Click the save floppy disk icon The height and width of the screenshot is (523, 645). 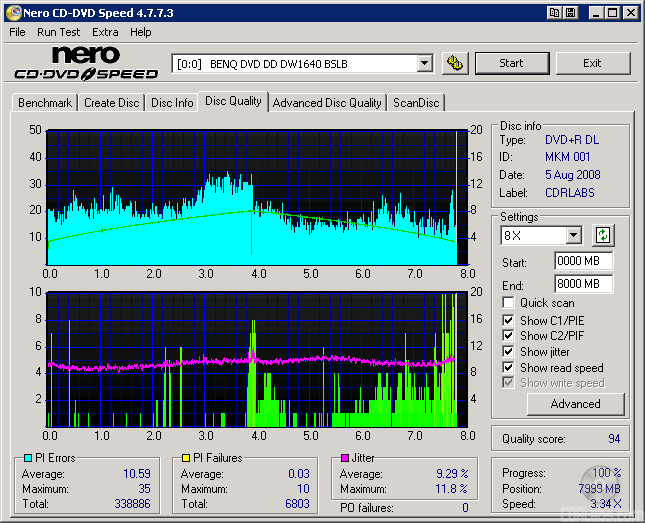[570, 13]
